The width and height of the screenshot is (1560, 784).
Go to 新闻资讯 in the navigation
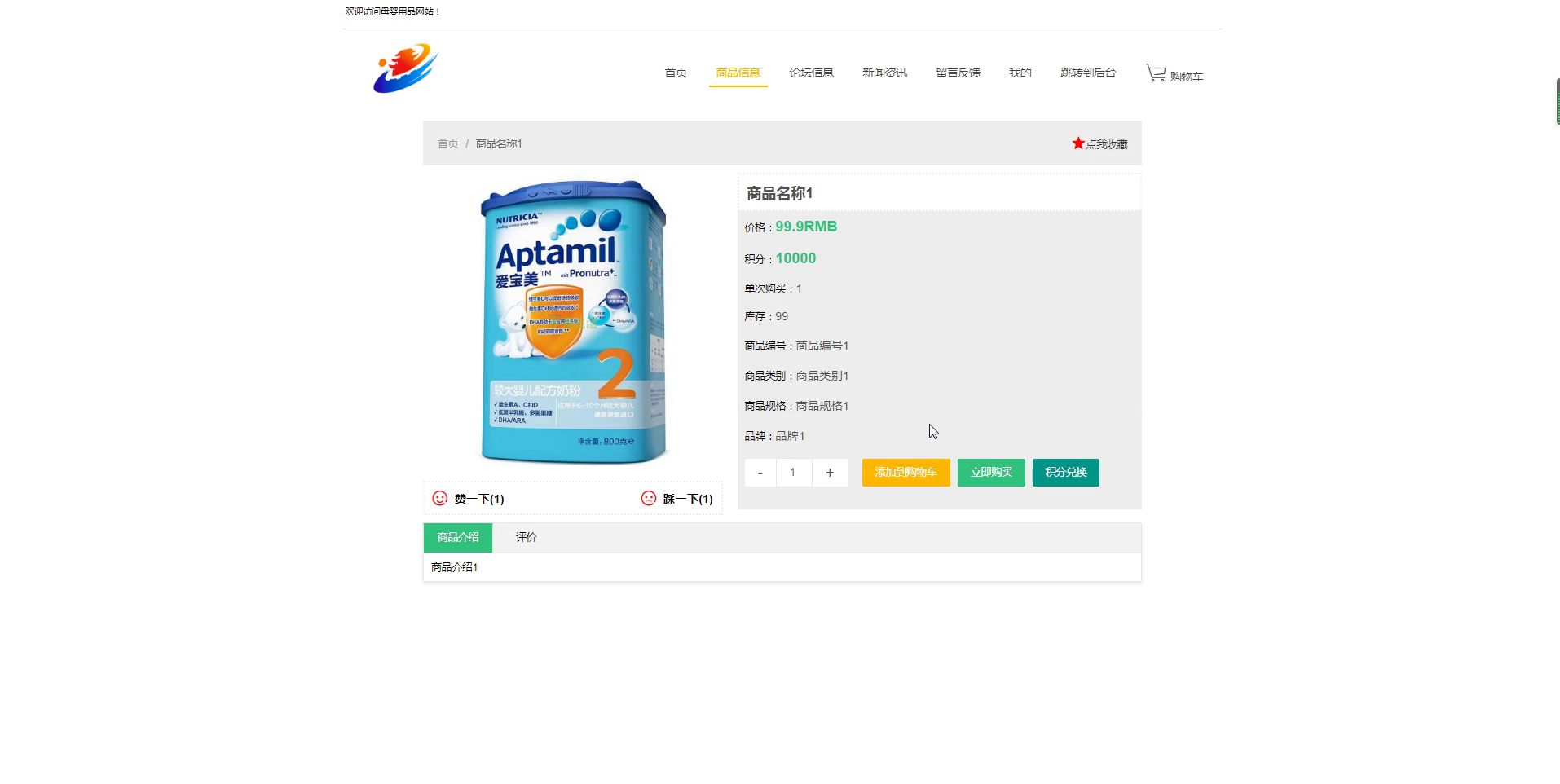click(884, 73)
